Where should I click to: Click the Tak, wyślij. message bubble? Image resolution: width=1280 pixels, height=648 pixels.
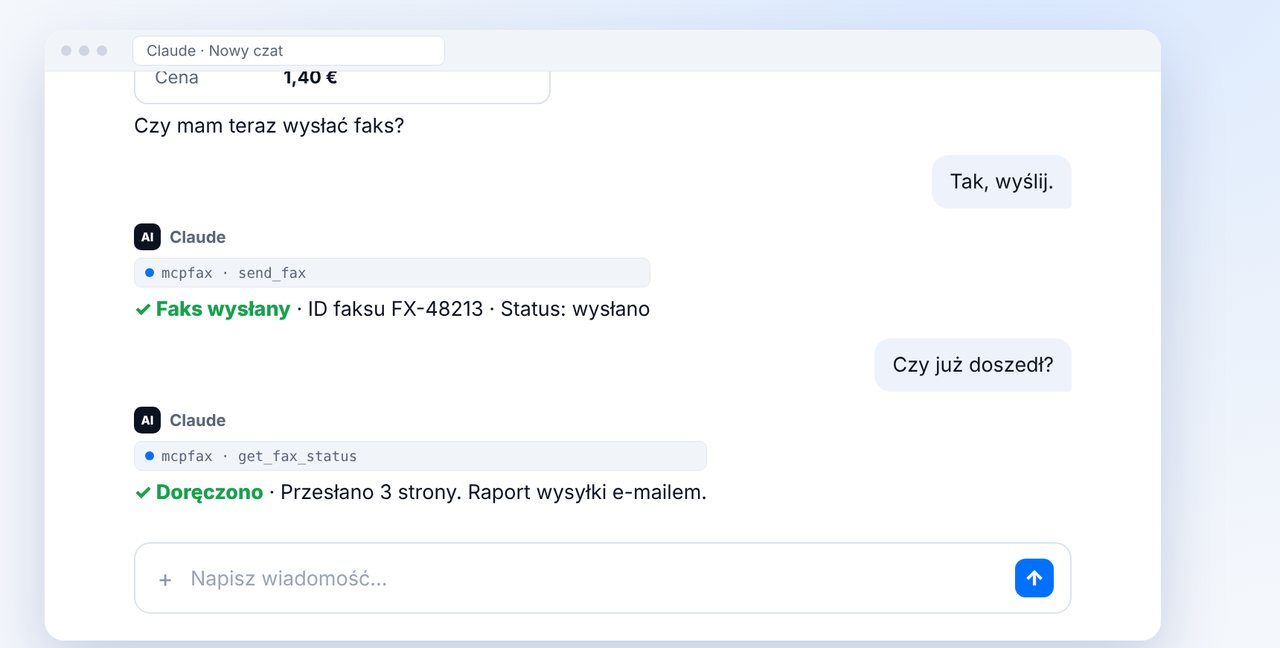[x=1001, y=182]
